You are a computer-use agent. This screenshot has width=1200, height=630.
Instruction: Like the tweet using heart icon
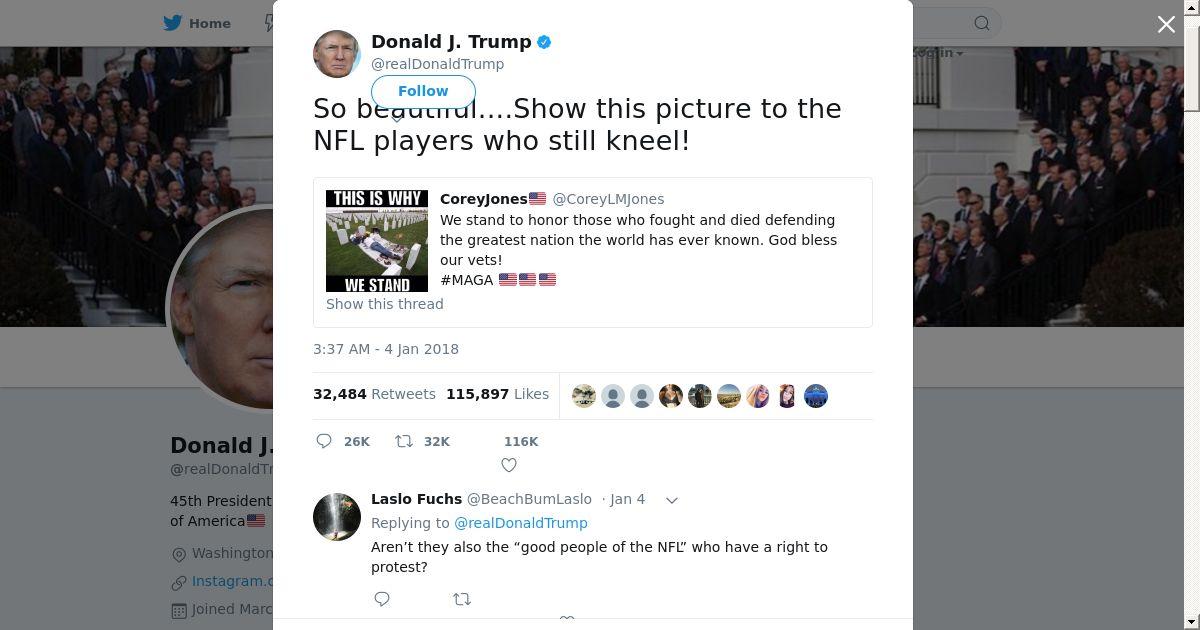click(509, 465)
